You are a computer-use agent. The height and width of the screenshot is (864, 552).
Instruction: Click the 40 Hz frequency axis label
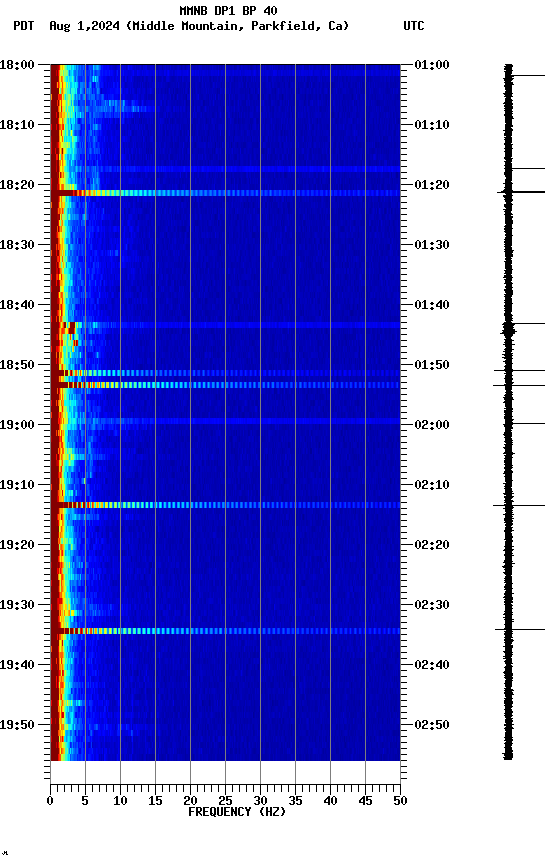pos(330,801)
